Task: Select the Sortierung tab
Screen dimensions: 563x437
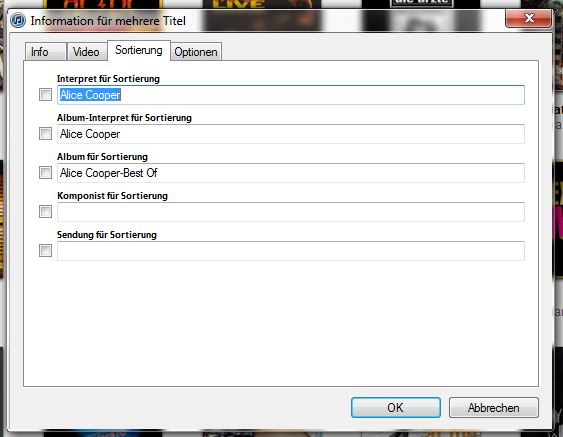Action: tap(139, 50)
